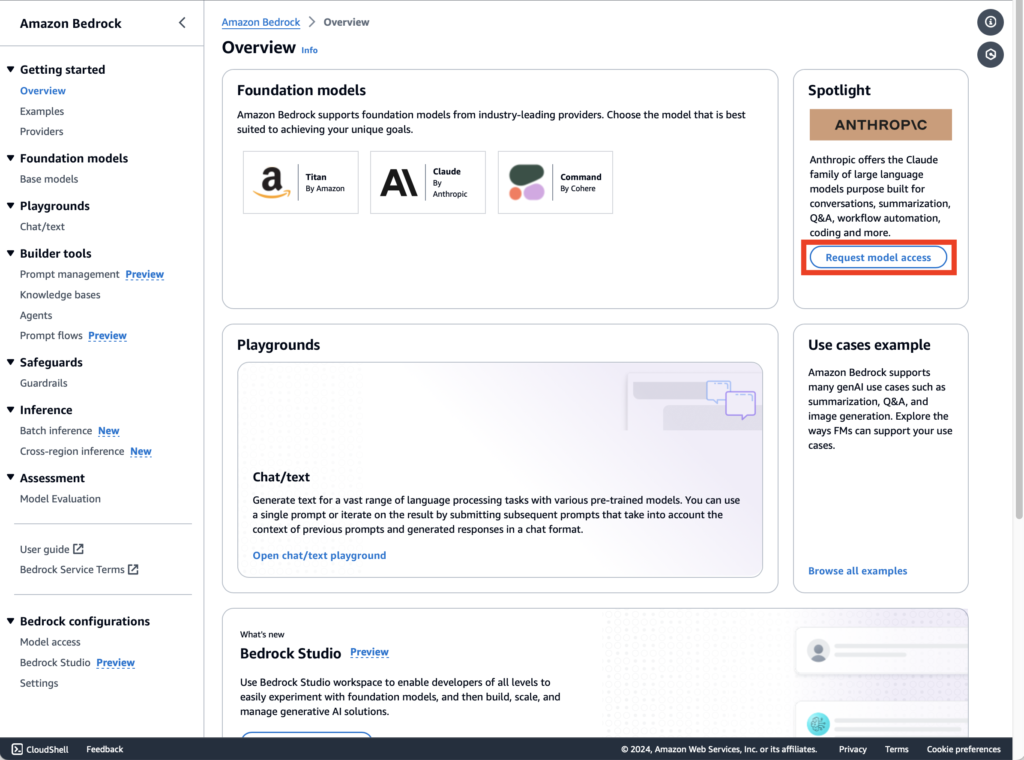
Task: Click the hexagon settings icon at top right
Action: pyautogui.click(x=990, y=54)
